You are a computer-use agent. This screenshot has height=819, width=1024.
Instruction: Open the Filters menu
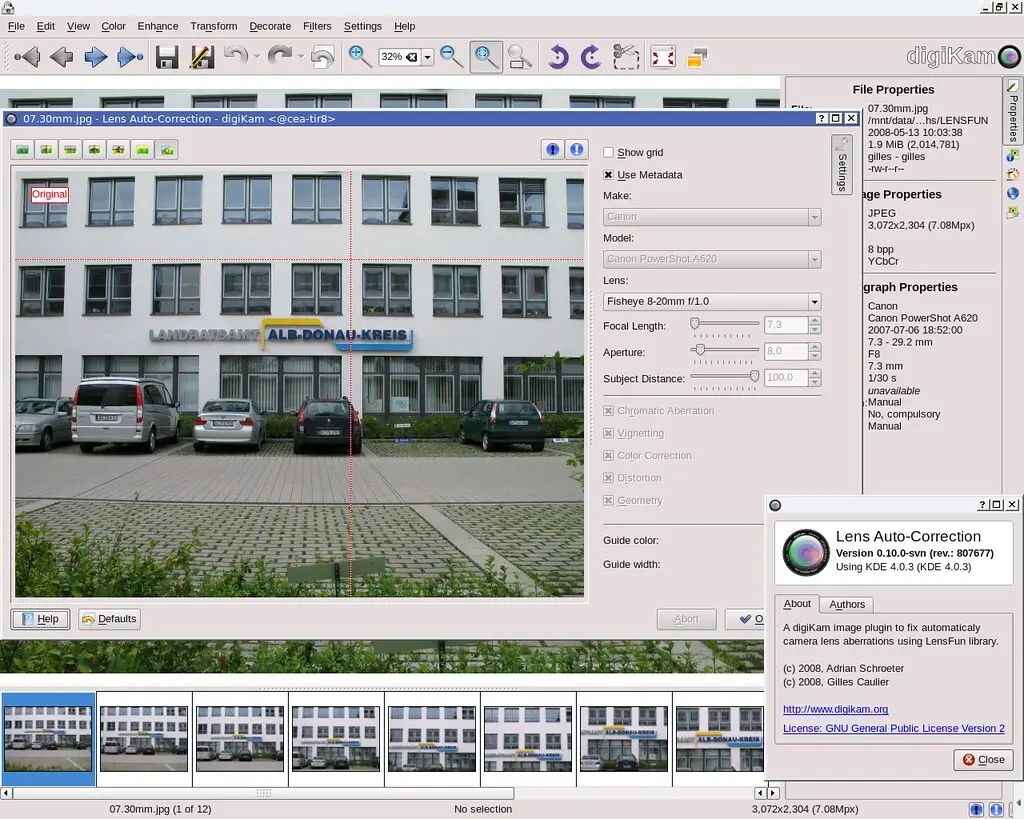pyautogui.click(x=317, y=26)
